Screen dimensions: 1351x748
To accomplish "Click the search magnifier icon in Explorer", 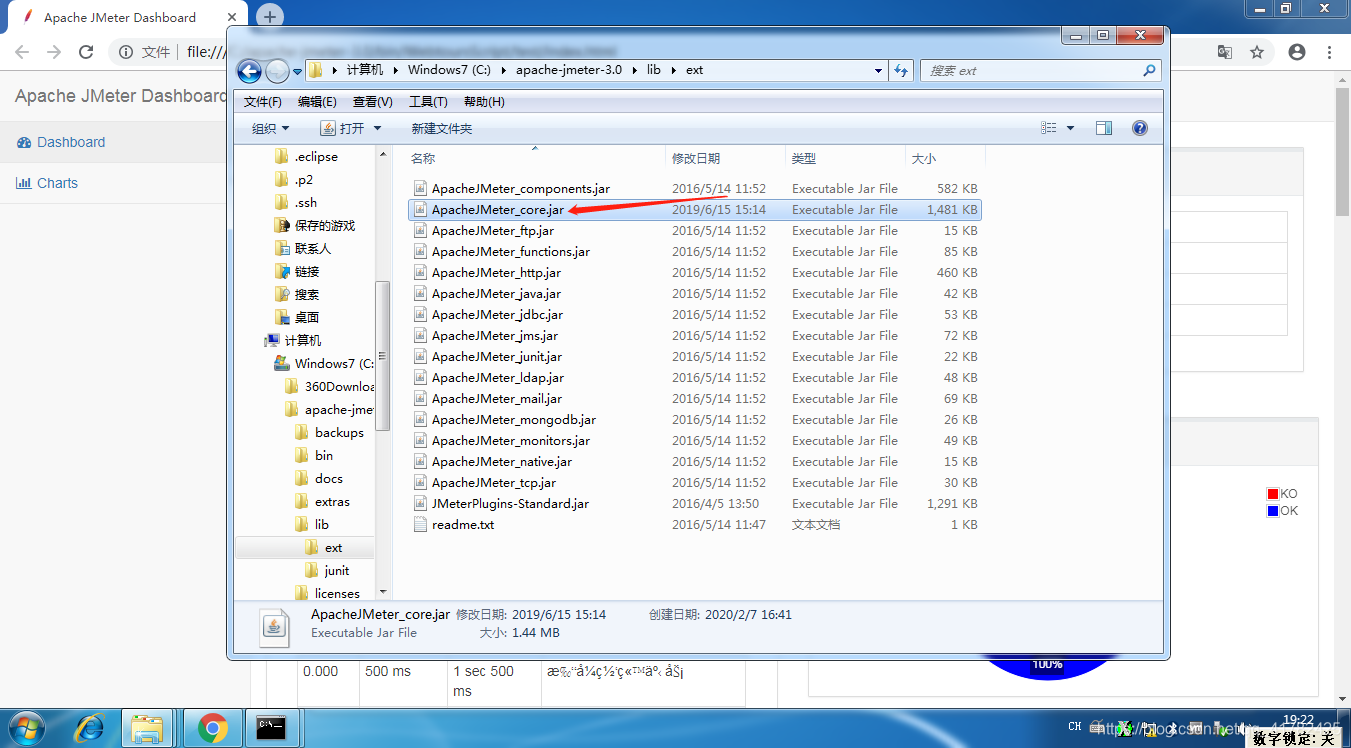I will 1149,71.
